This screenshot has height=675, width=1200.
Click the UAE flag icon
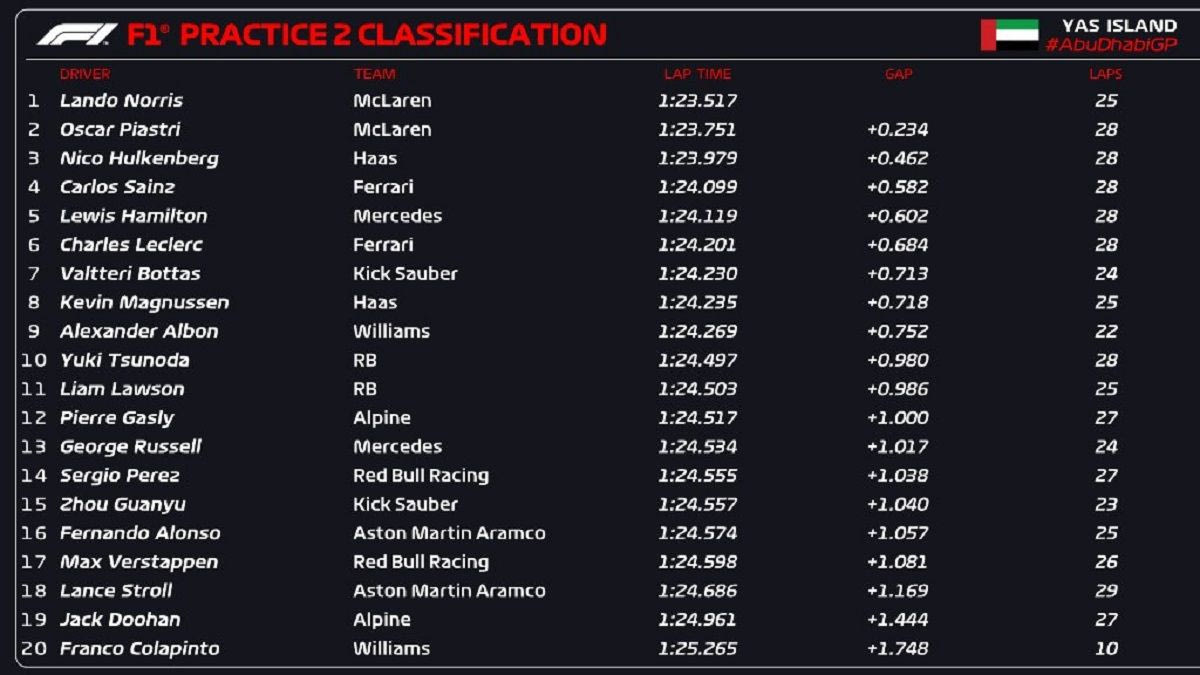pos(1008,35)
